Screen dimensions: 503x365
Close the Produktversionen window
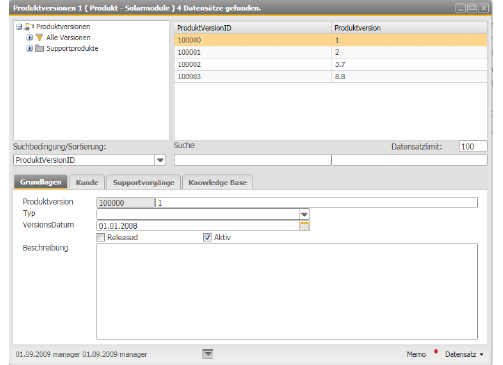[483, 8]
